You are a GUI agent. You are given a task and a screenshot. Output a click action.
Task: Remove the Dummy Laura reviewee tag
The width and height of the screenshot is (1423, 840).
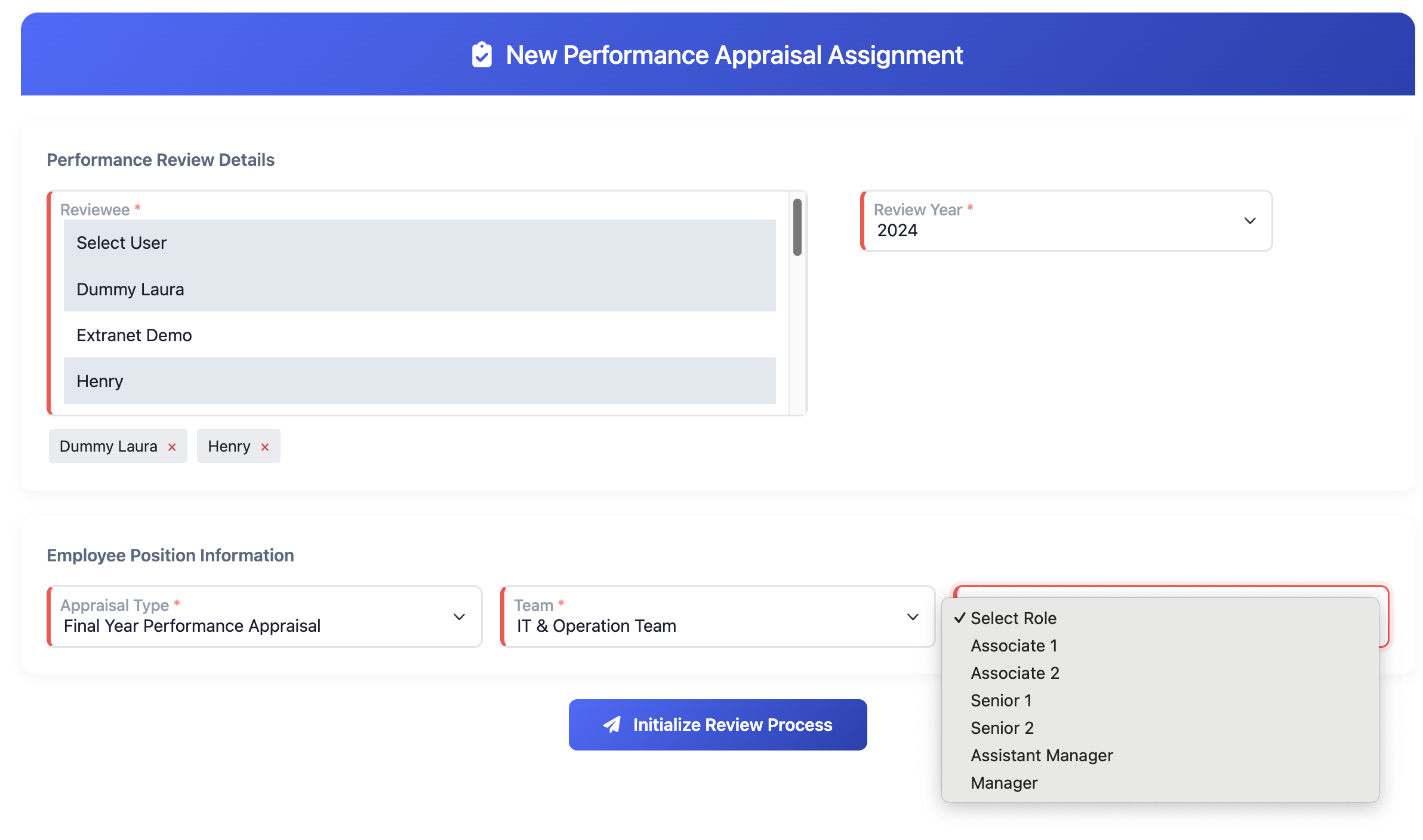(x=172, y=447)
